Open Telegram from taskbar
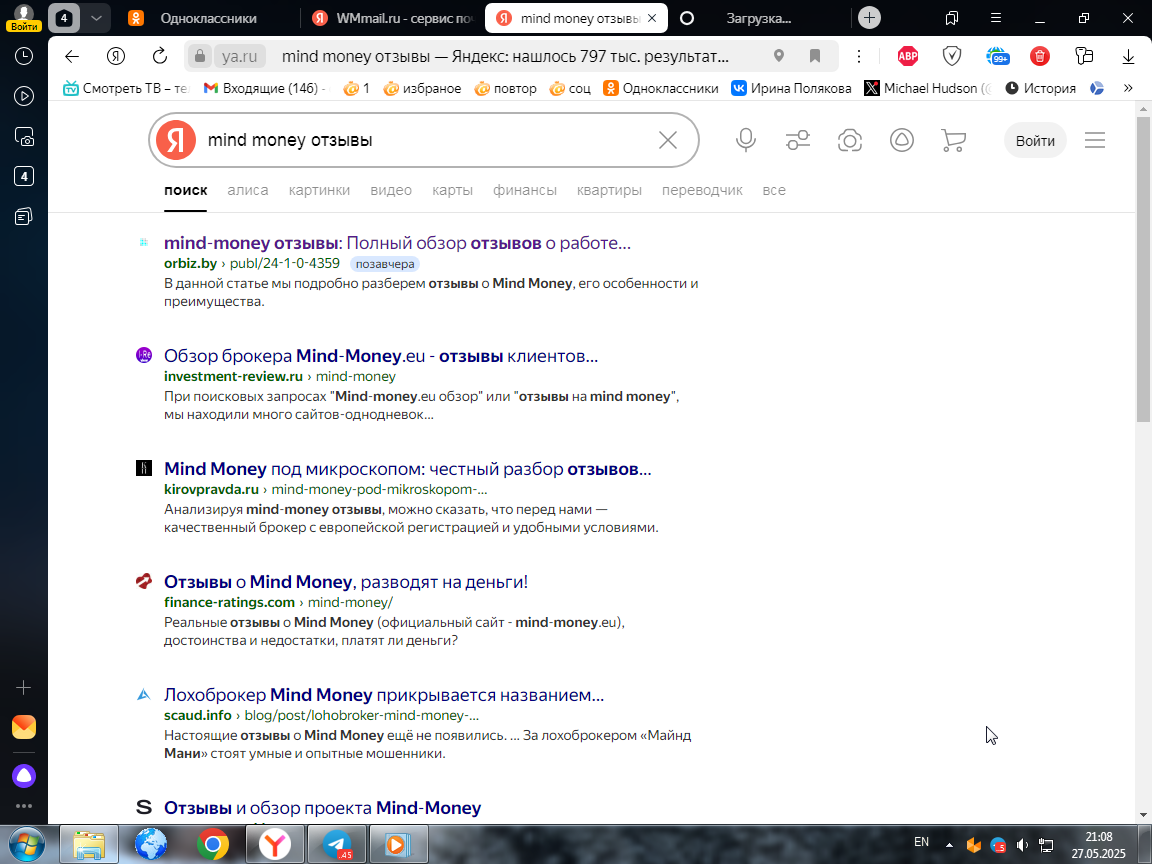 coord(336,845)
